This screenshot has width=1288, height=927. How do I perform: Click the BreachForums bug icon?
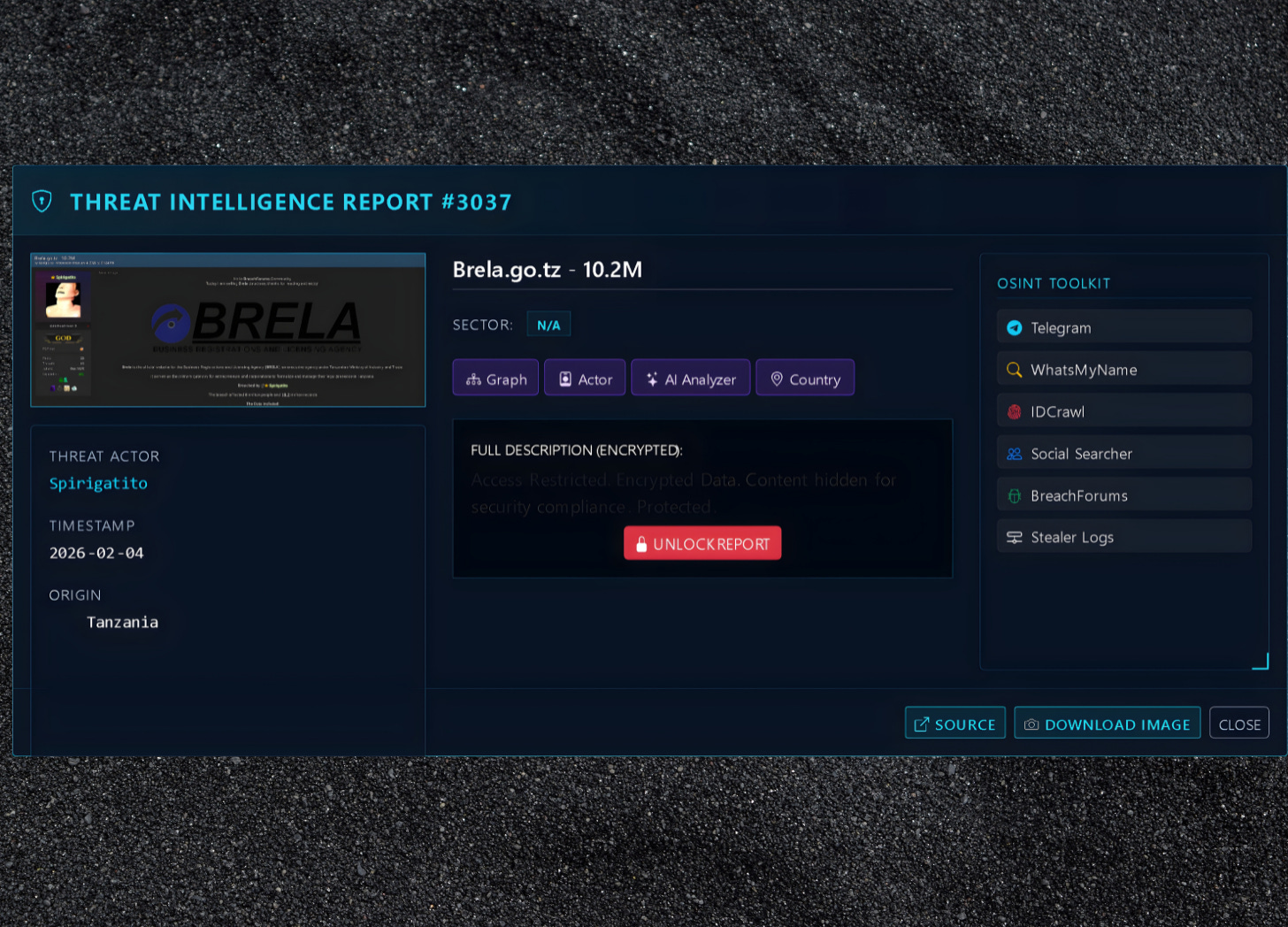coord(1015,496)
